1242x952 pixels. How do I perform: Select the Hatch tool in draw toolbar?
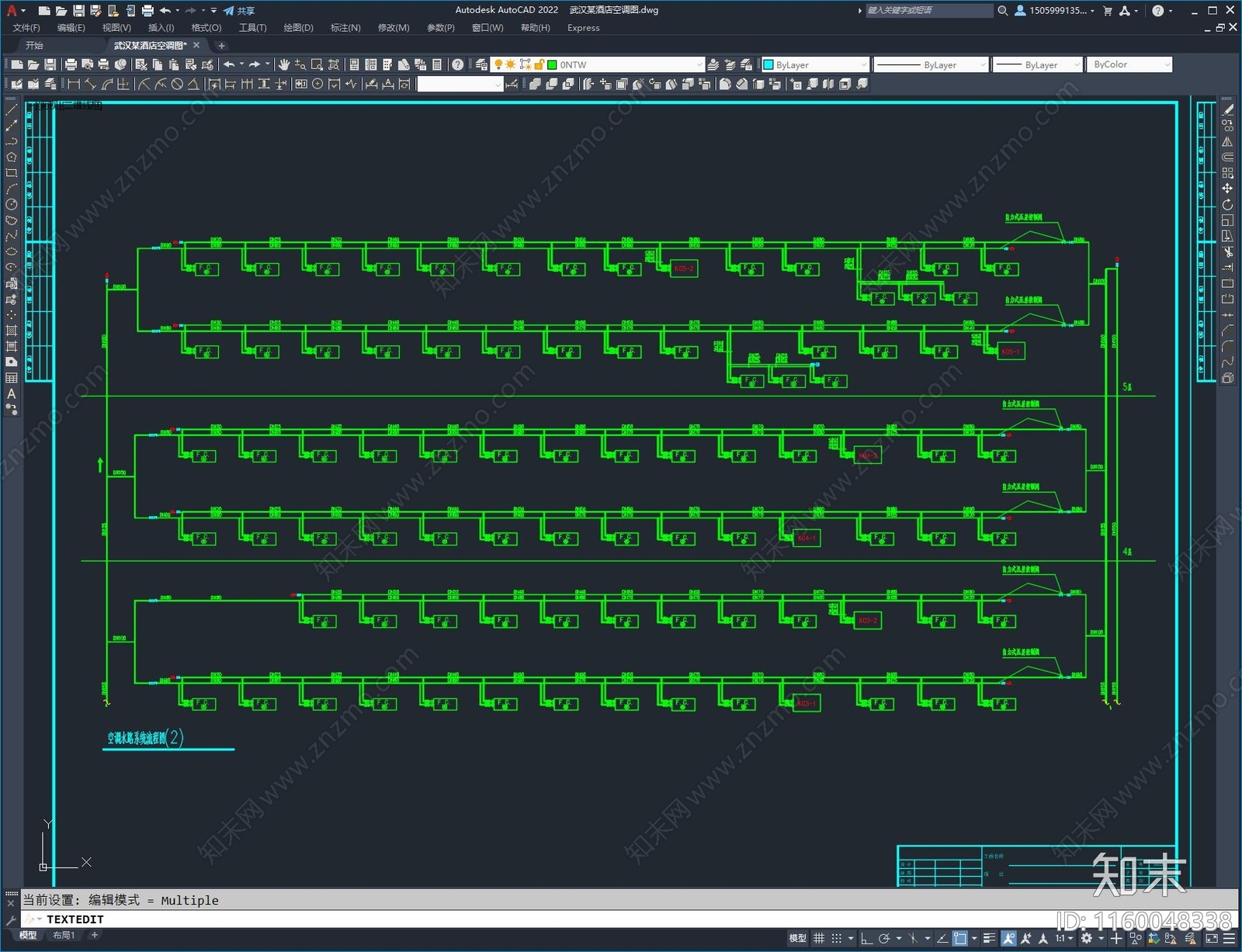tap(11, 331)
